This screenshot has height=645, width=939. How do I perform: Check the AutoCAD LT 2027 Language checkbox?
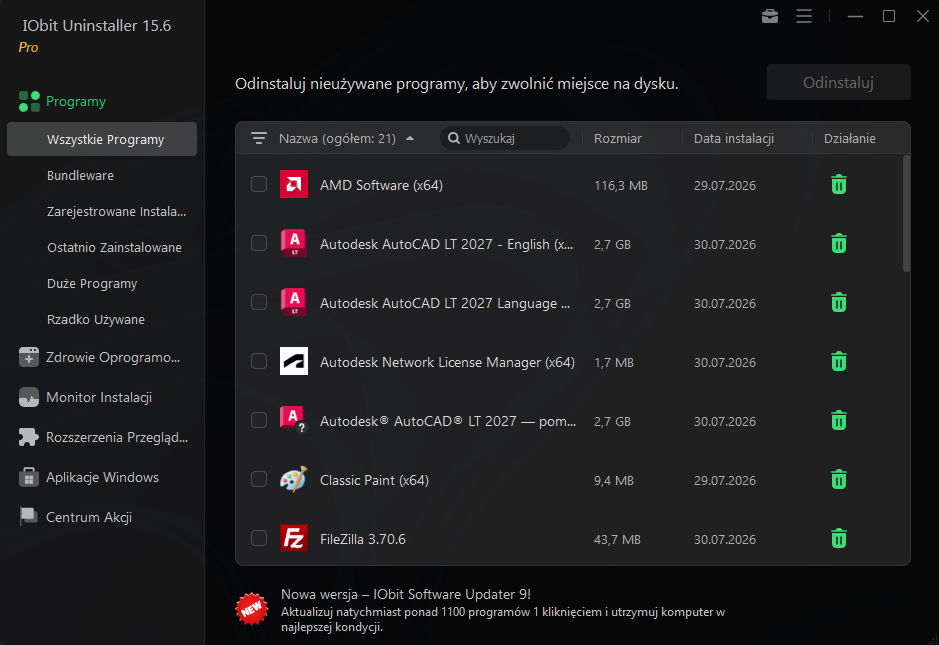[x=259, y=302]
